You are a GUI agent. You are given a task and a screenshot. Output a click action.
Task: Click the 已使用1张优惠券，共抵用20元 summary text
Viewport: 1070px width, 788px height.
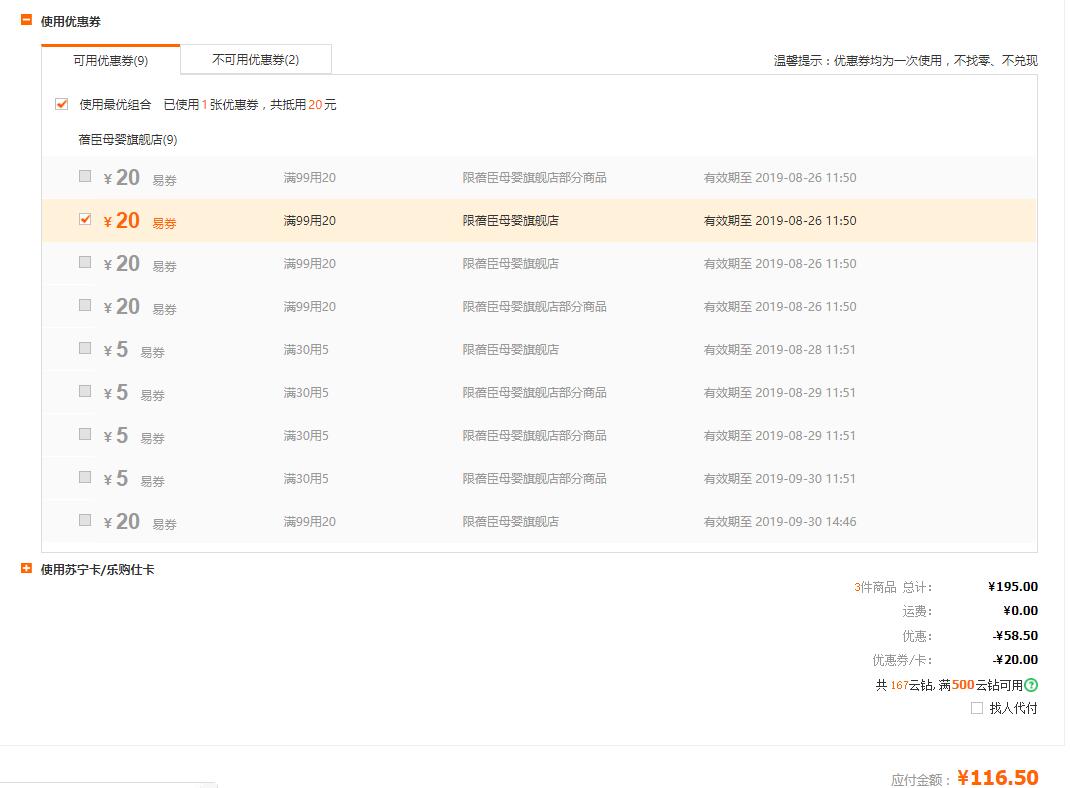tap(250, 104)
